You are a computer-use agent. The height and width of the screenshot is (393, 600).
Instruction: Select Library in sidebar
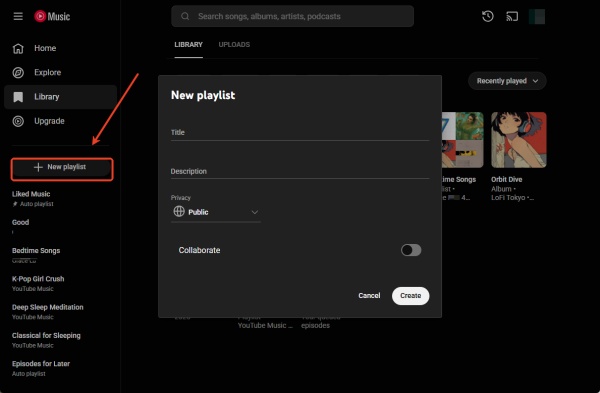tap(60, 97)
